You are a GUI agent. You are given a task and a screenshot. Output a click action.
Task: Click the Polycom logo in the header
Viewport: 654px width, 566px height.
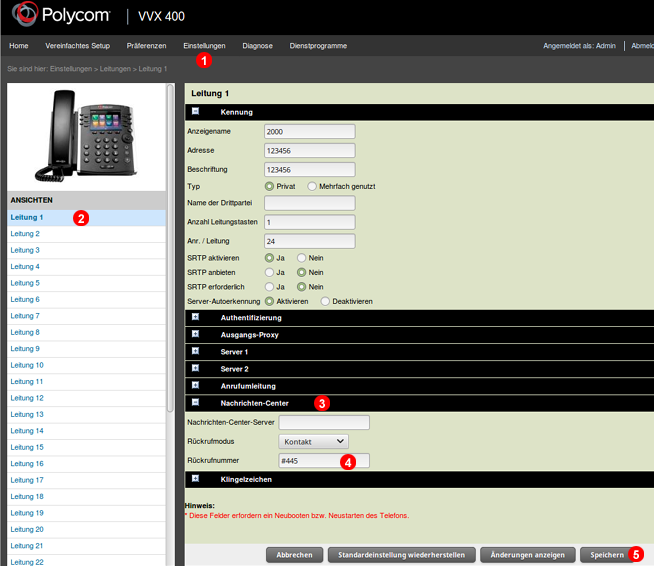61,15
